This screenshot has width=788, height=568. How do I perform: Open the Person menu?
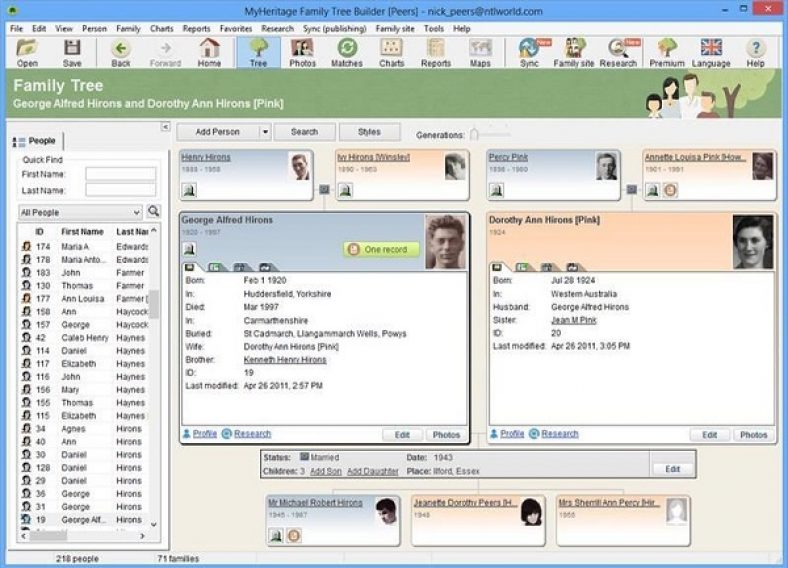[x=94, y=29]
